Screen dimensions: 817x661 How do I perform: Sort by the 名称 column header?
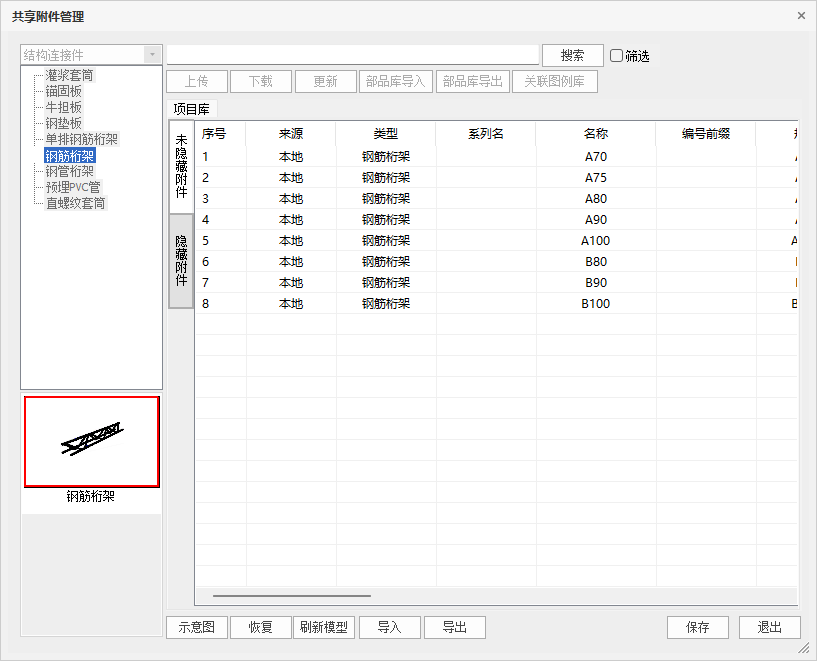[x=596, y=133]
